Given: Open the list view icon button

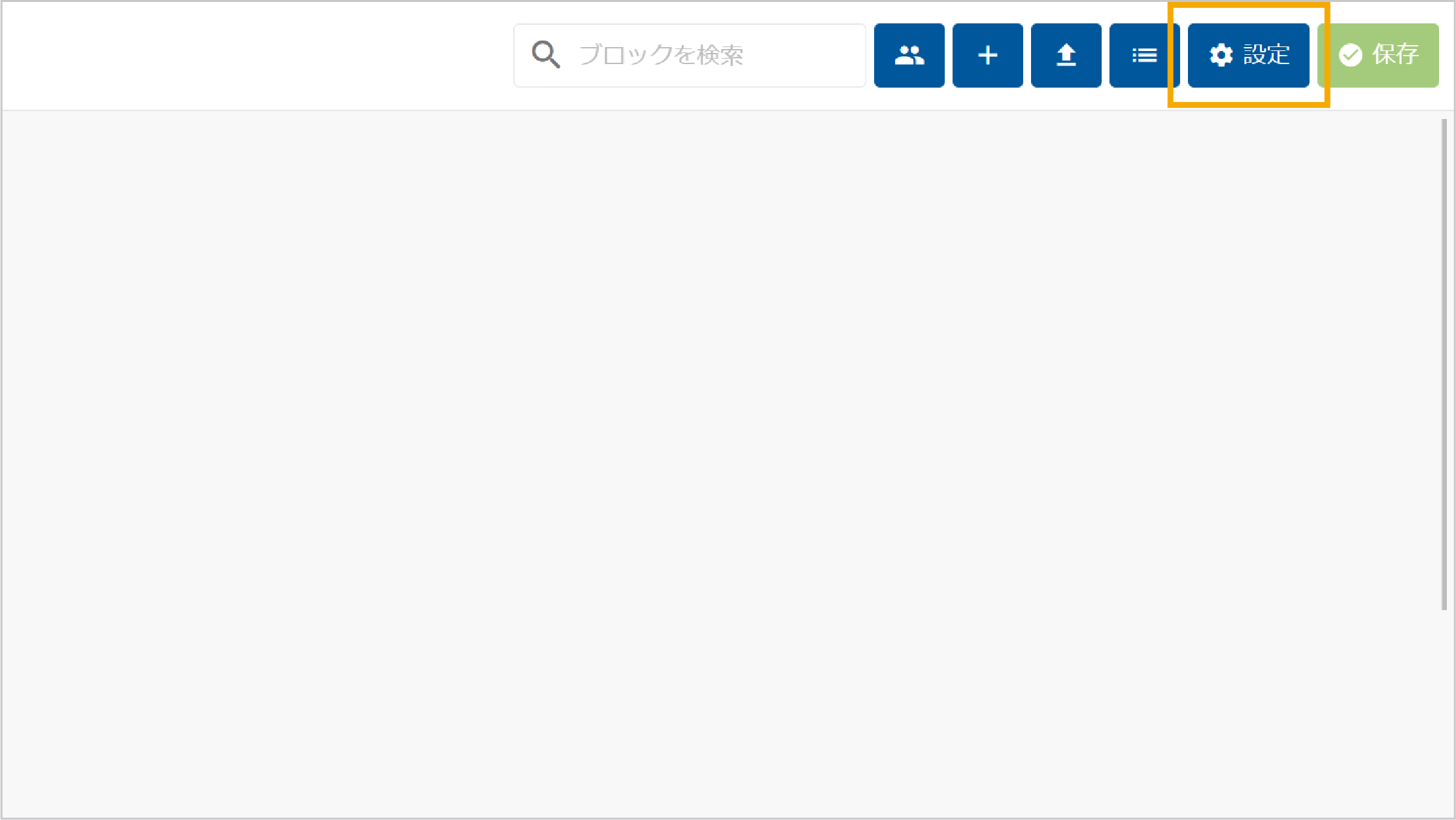Looking at the screenshot, I should (1144, 56).
